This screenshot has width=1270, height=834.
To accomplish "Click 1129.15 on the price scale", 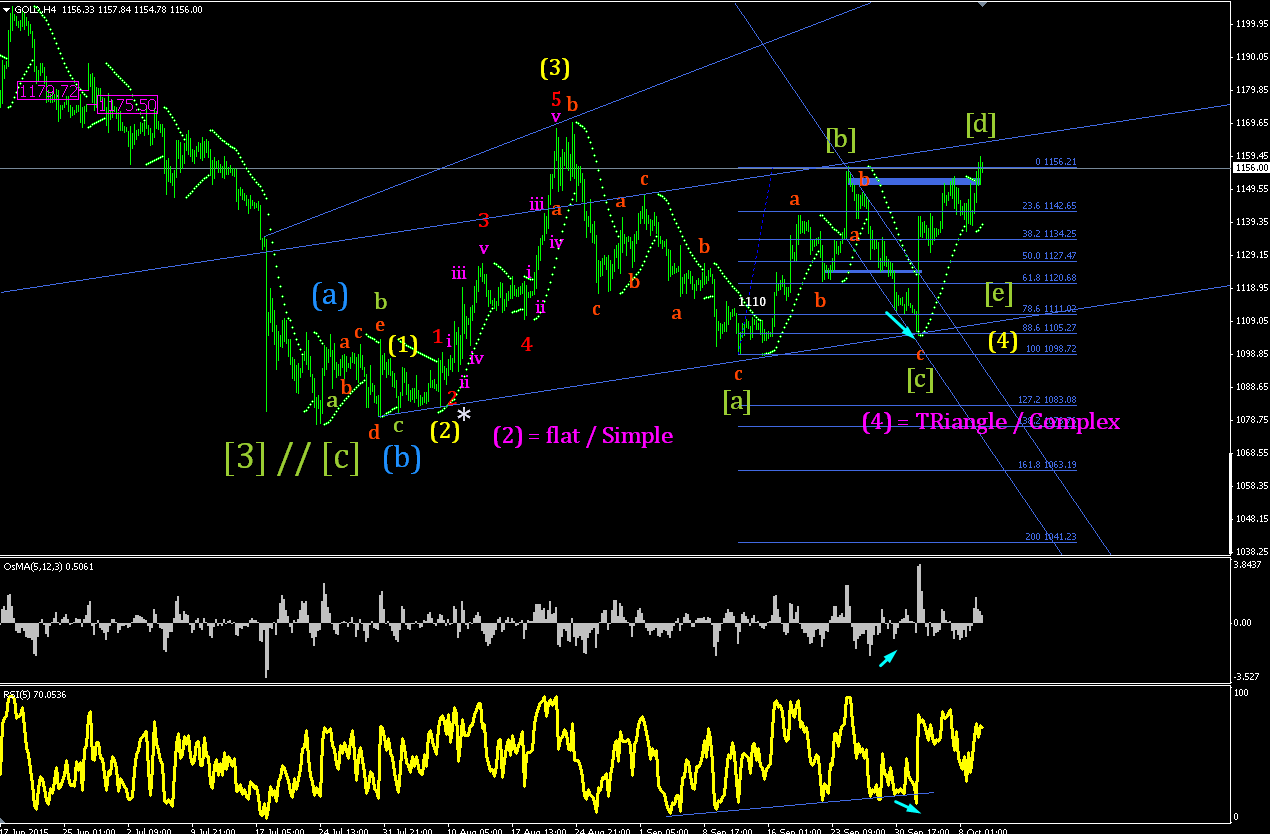I will (1251, 255).
